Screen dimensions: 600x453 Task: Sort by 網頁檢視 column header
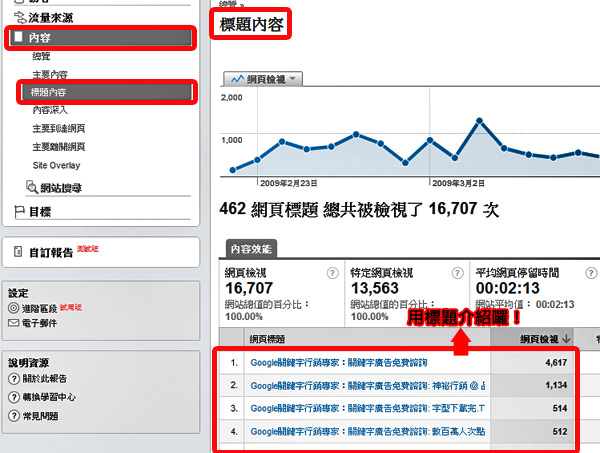tap(539, 339)
